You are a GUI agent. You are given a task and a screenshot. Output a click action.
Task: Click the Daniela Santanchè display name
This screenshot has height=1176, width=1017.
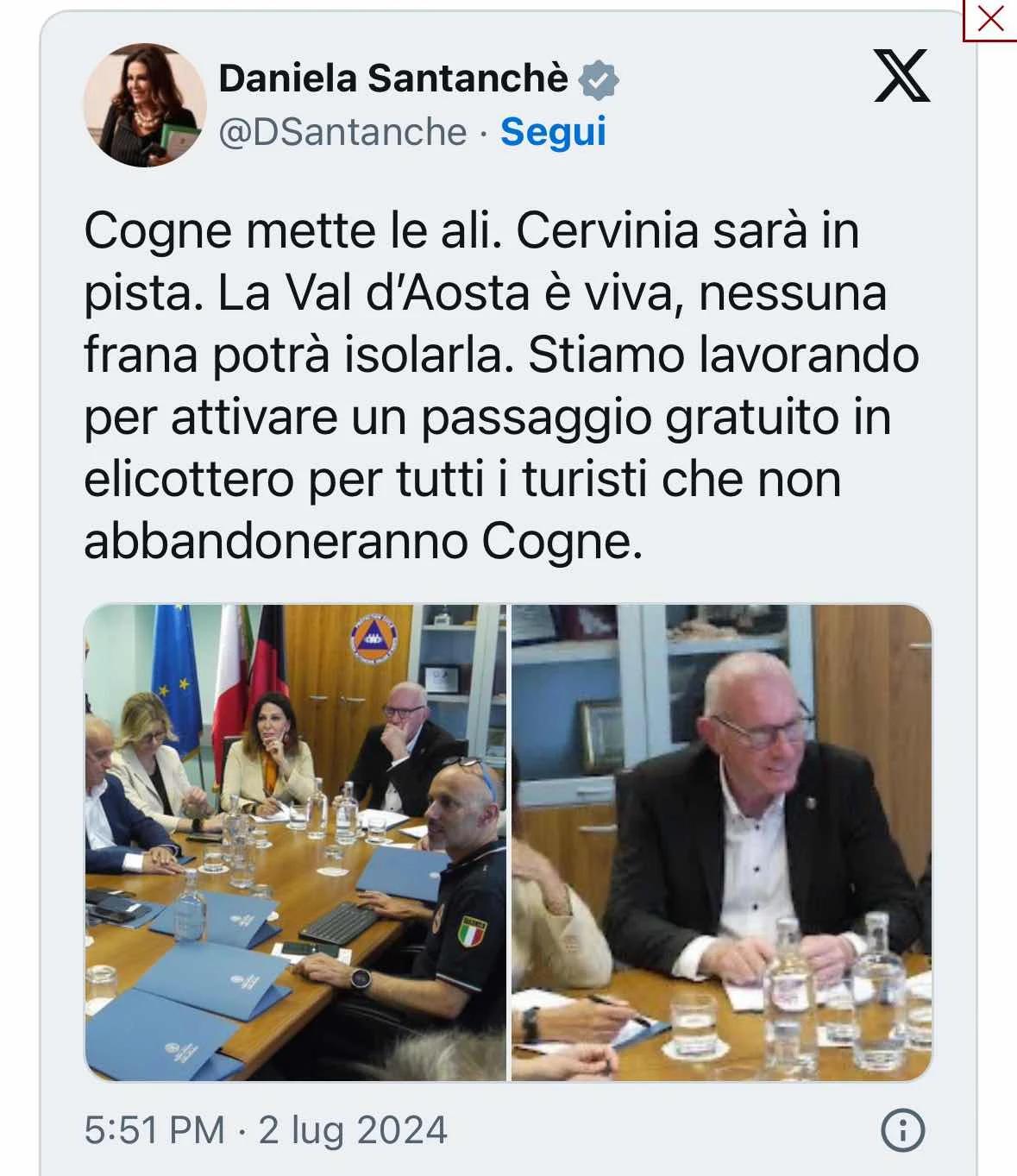pyautogui.click(x=393, y=79)
